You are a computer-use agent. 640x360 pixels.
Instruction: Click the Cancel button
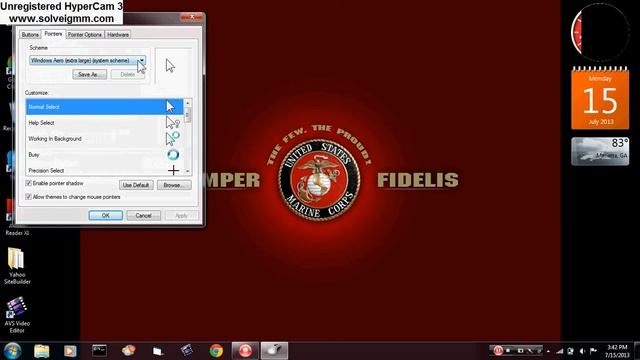click(144, 215)
